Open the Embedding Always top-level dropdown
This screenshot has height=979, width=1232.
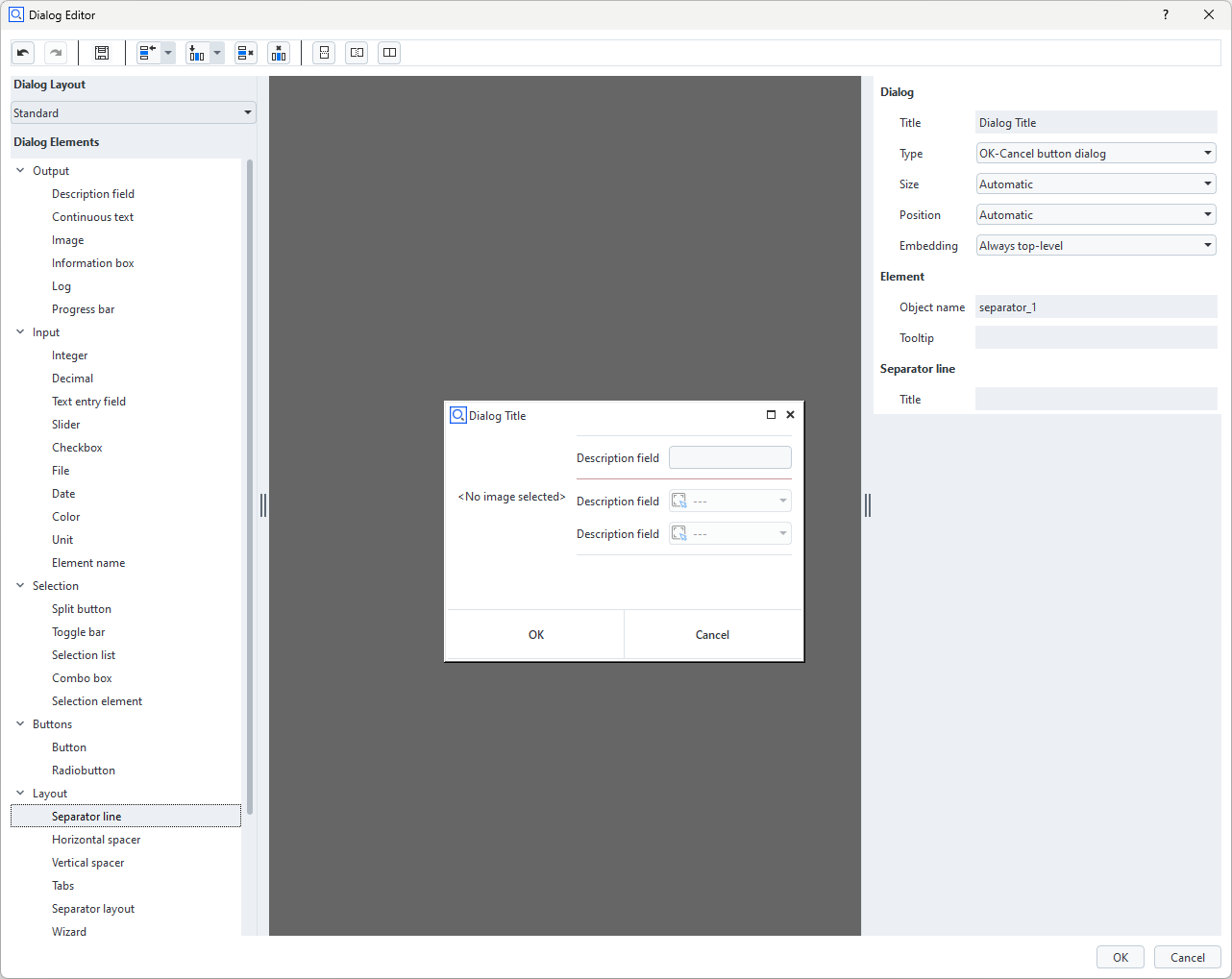1096,245
